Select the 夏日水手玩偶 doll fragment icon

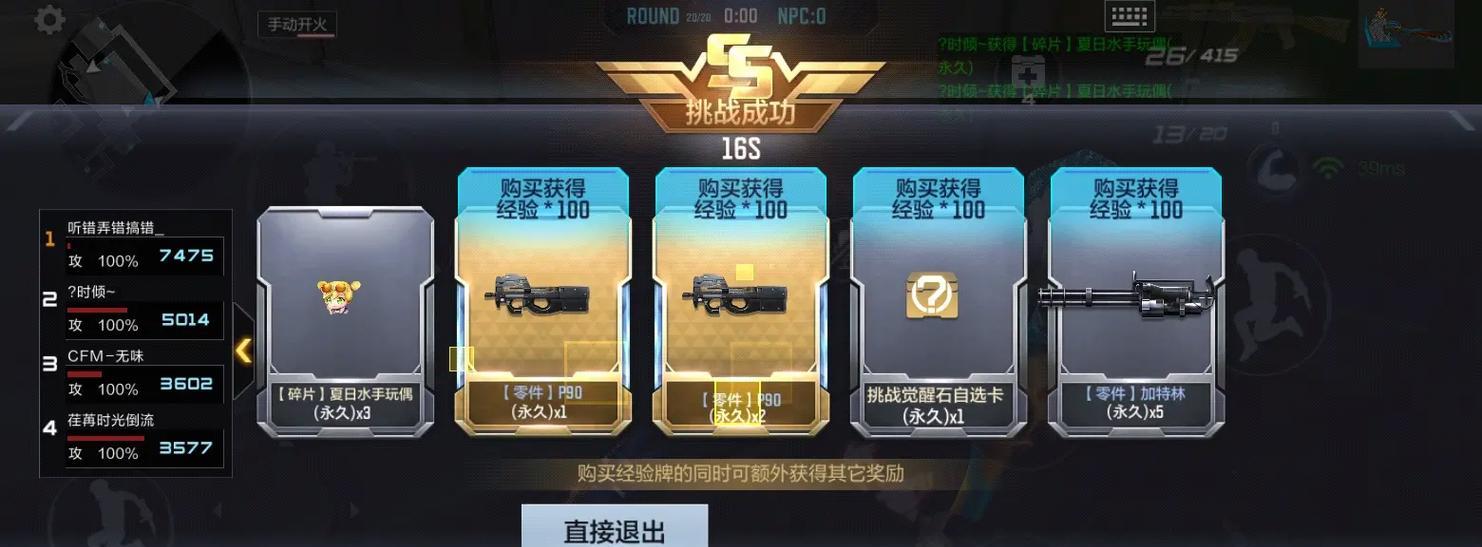point(339,296)
